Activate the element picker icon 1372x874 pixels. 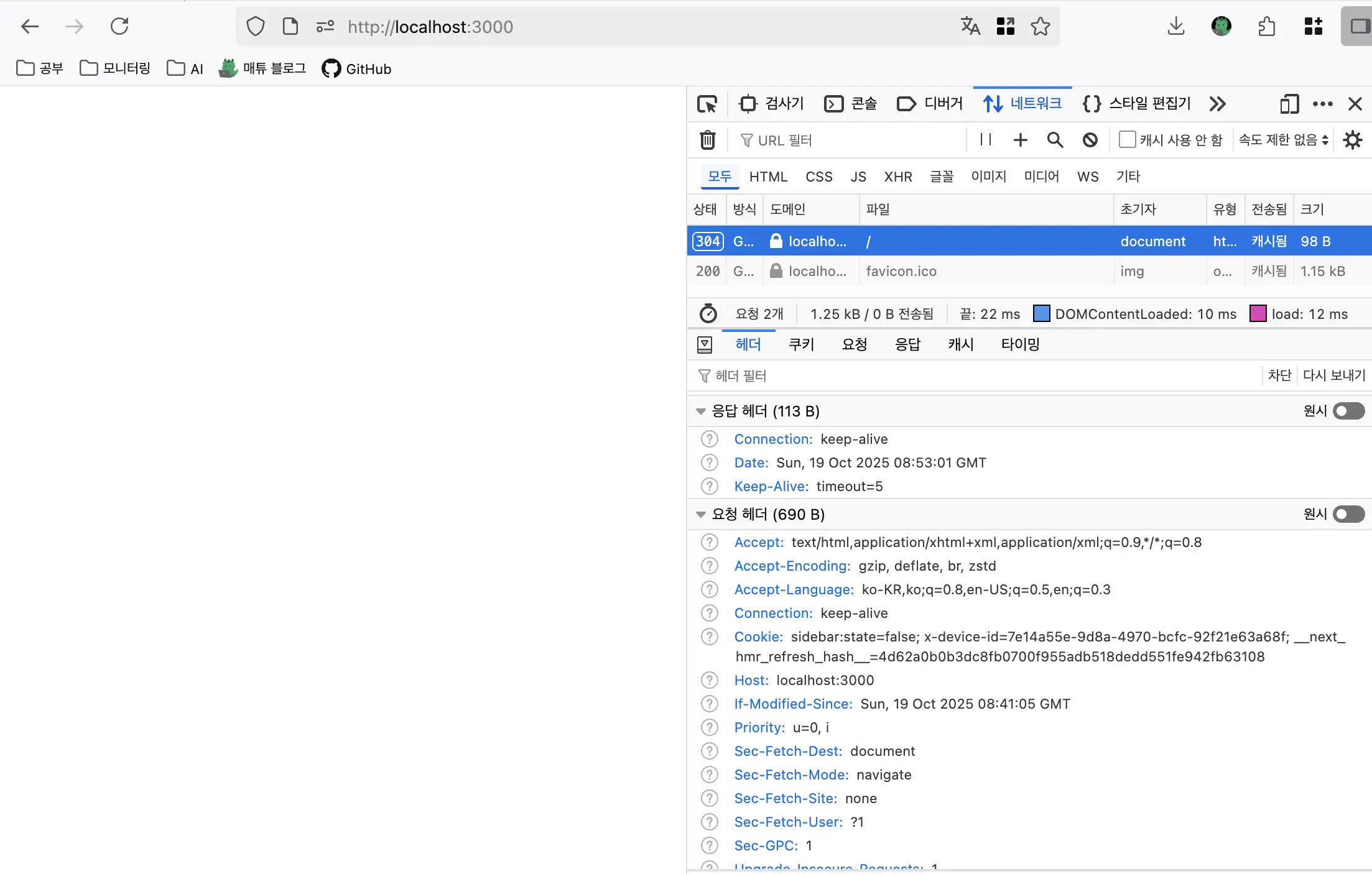point(707,104)
